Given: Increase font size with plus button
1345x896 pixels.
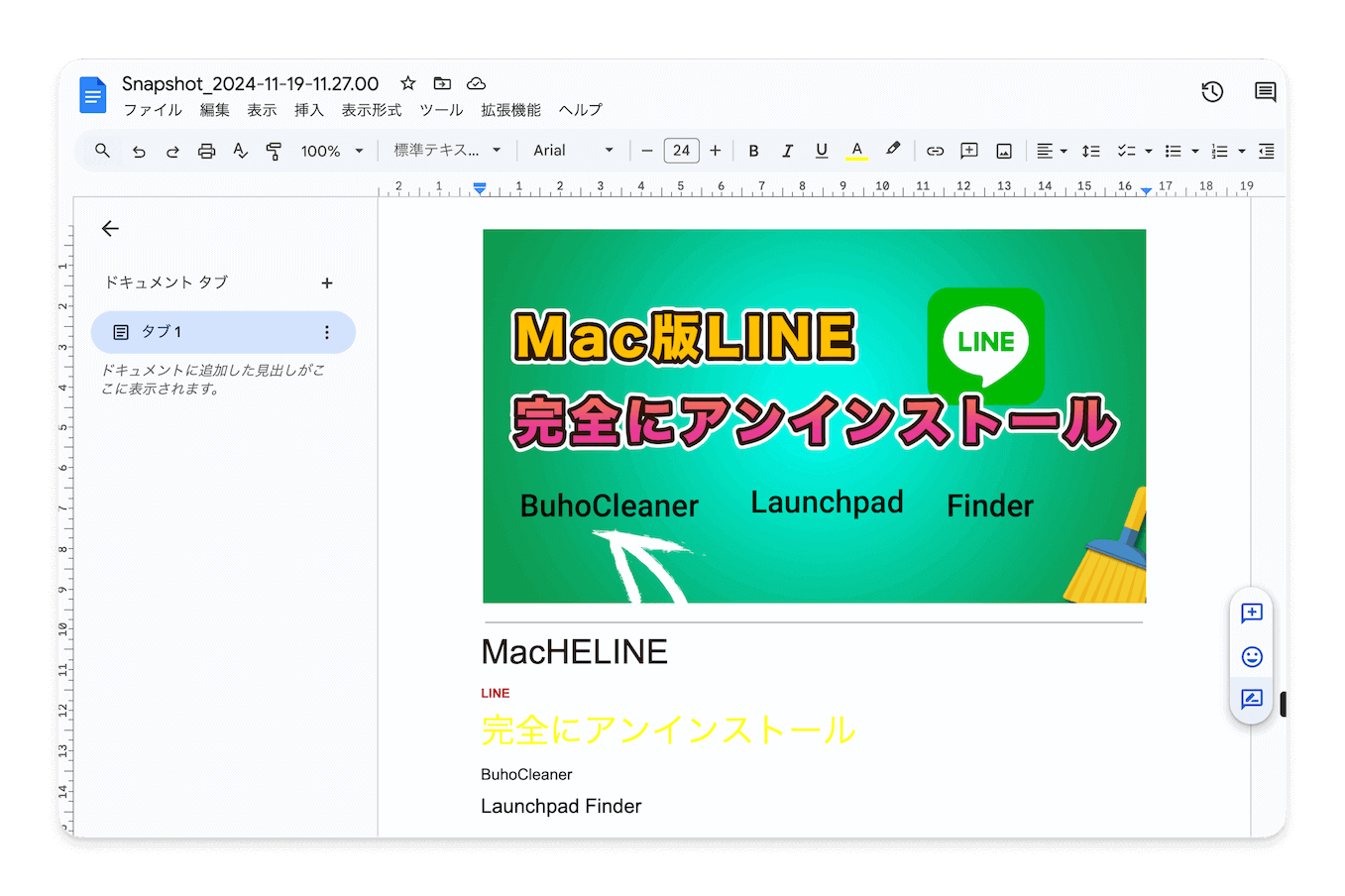Looking at the screenshot, I should (x=716, y=151).
